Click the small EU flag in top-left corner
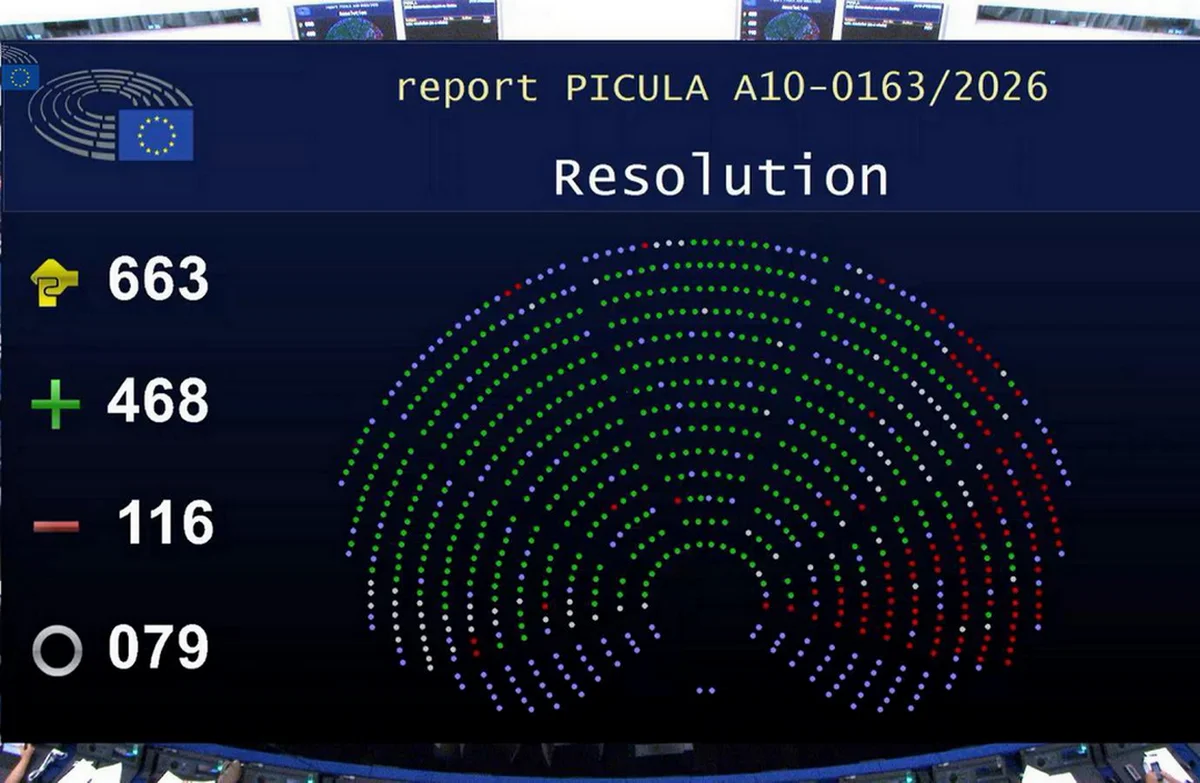This screenshot has height=783, width=1200. (x=19, y=78)
